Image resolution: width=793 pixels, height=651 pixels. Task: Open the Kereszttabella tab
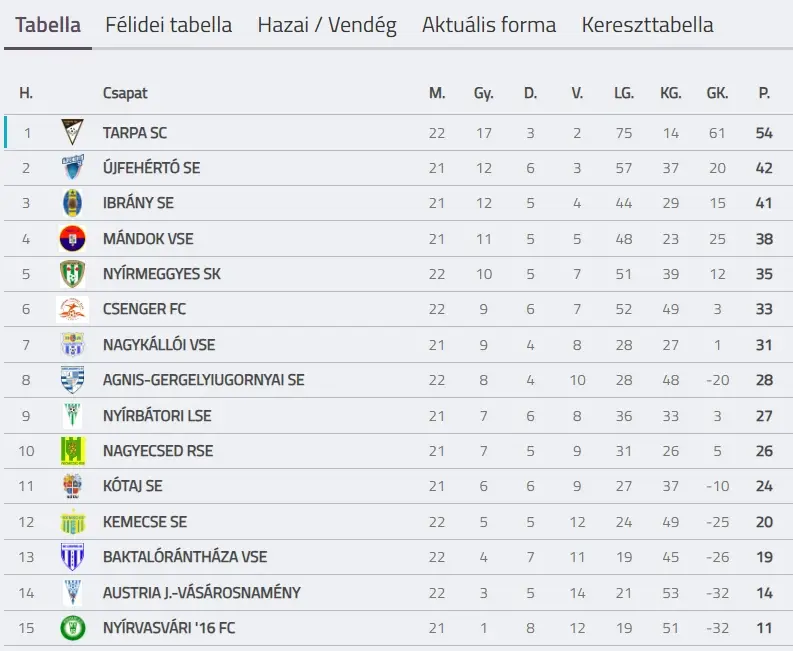pyautogui.click(x=647, y=24)
